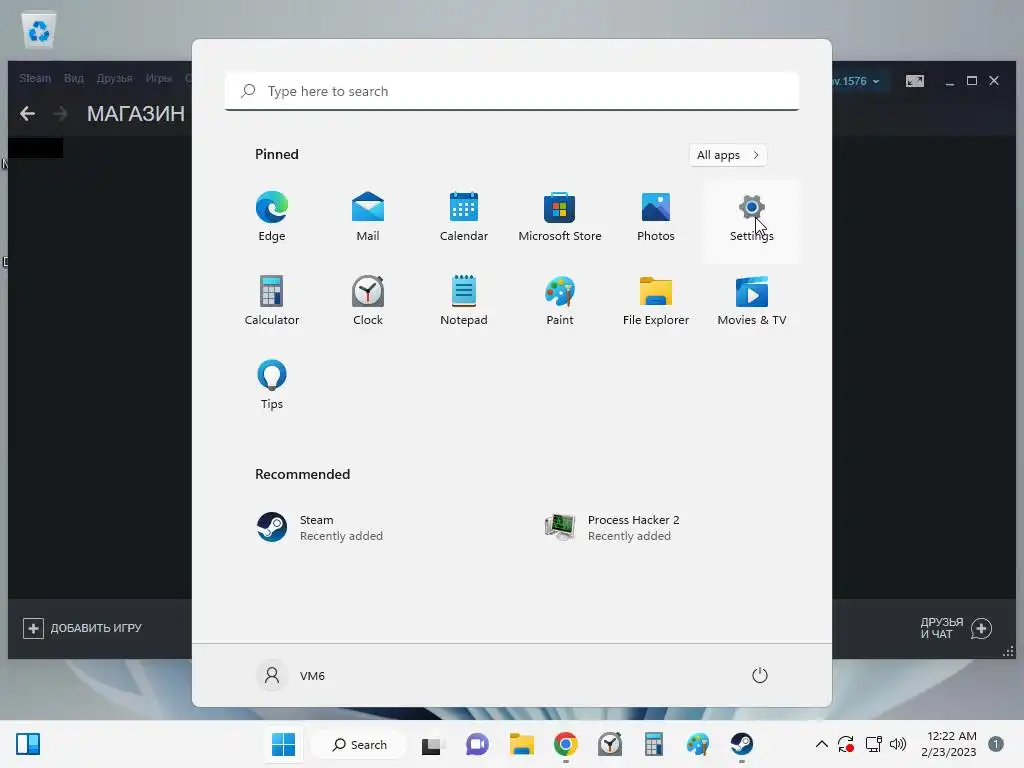
Task: Switch to Steam on the taskbar
Action: (x=742, y=744)
